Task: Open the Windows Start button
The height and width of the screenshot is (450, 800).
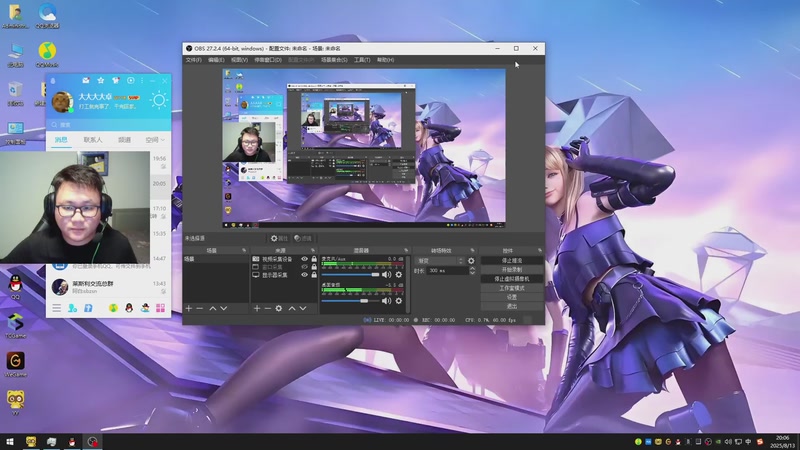Action: (10, 441)
